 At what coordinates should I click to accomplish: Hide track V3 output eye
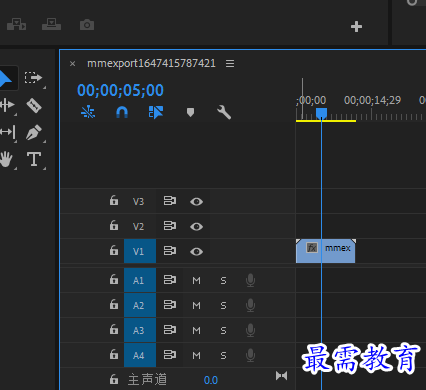tap(196, 202)
